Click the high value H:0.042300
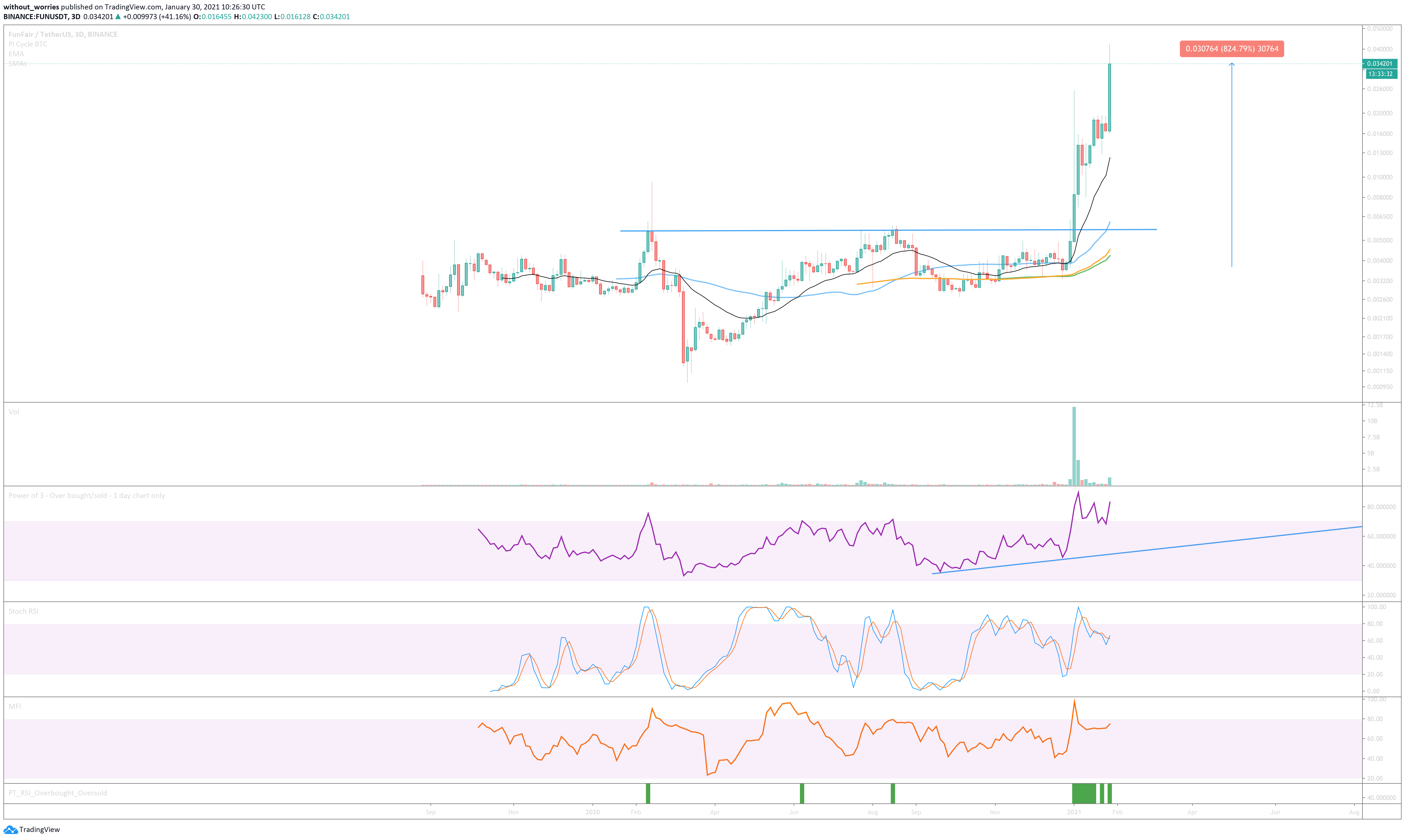The width and height of the screenshot is (1405, 840). pos(253,16)
